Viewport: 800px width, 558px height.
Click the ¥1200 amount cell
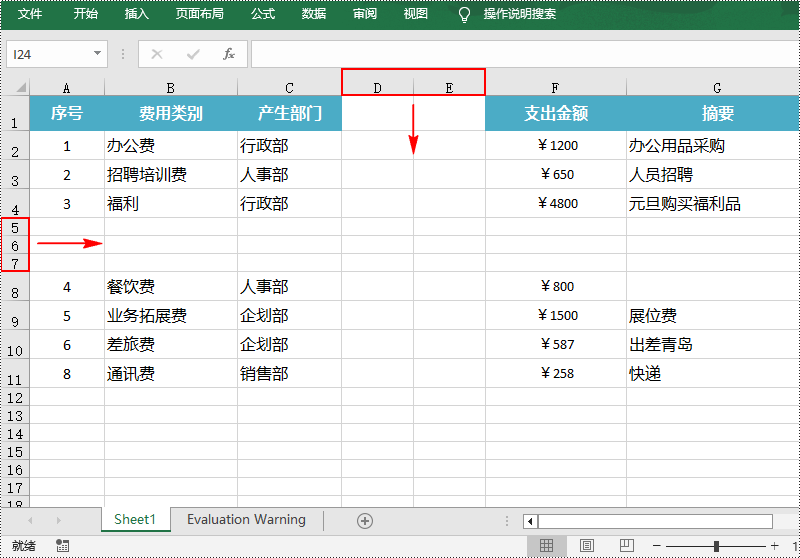[x=556, y=146]
